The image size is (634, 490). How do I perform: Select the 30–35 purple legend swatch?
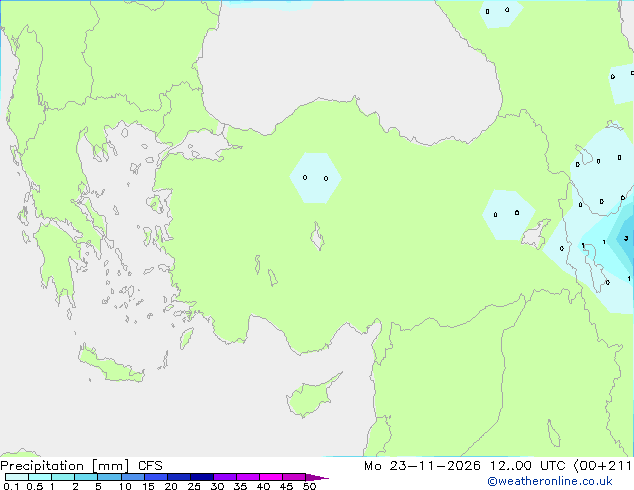[x=225, y=477]
